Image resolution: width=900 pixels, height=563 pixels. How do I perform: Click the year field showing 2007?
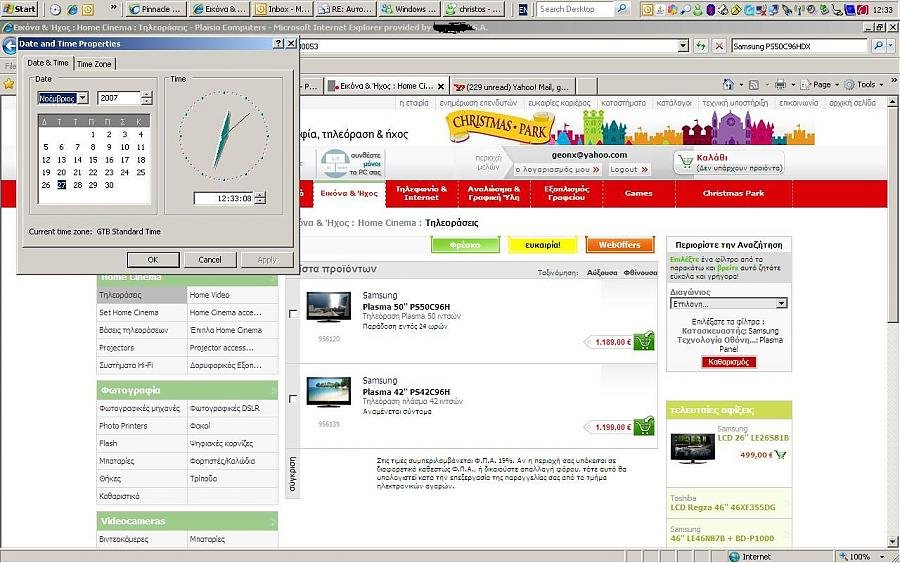[118, 98]
